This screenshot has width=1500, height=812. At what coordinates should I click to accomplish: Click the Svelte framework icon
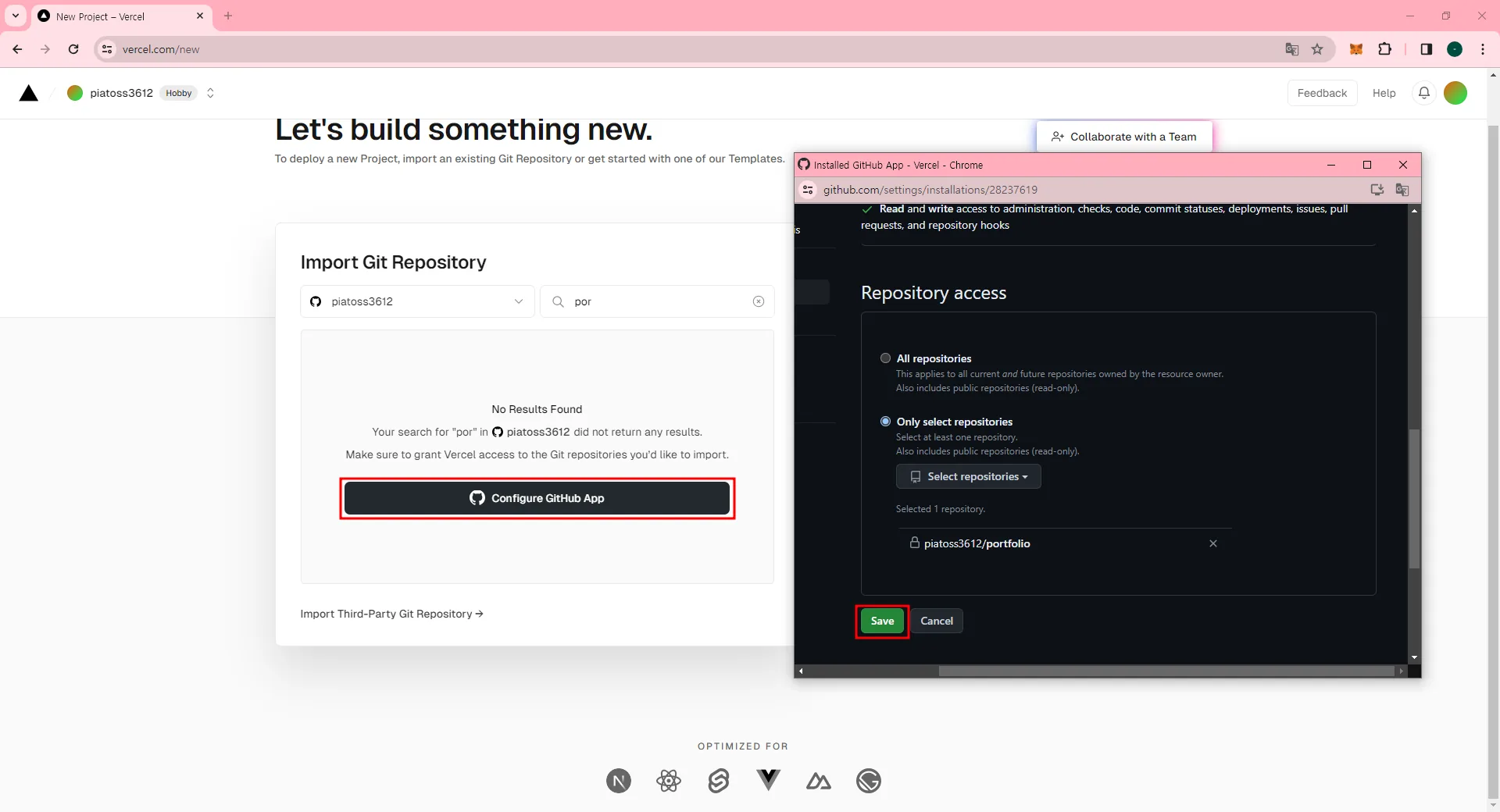coord(719,781)
